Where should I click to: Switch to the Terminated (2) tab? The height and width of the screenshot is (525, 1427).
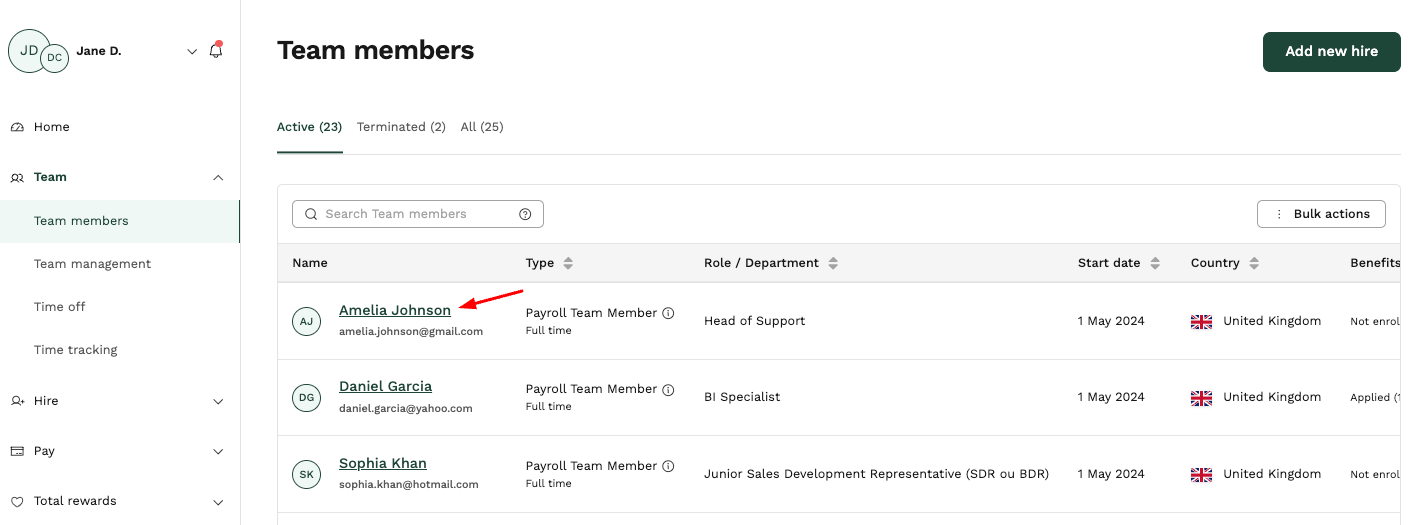pos(401,127)
